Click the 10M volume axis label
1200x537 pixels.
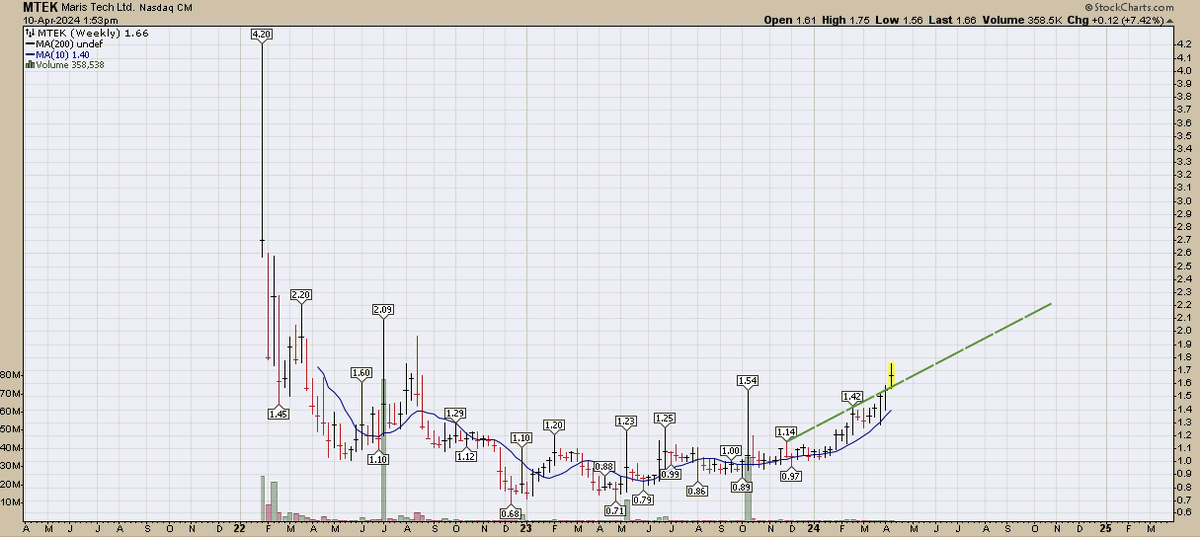(12, 502)
